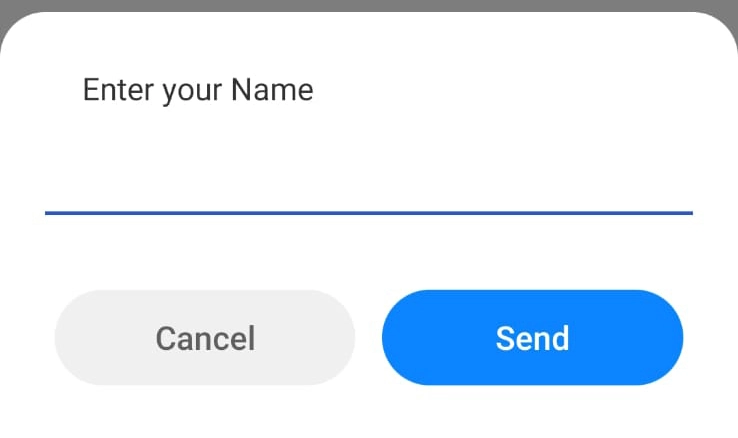Click the blue underline of name field
Image resolution: width=738 pixels, height=438 pixels.
tap(368, 212)
